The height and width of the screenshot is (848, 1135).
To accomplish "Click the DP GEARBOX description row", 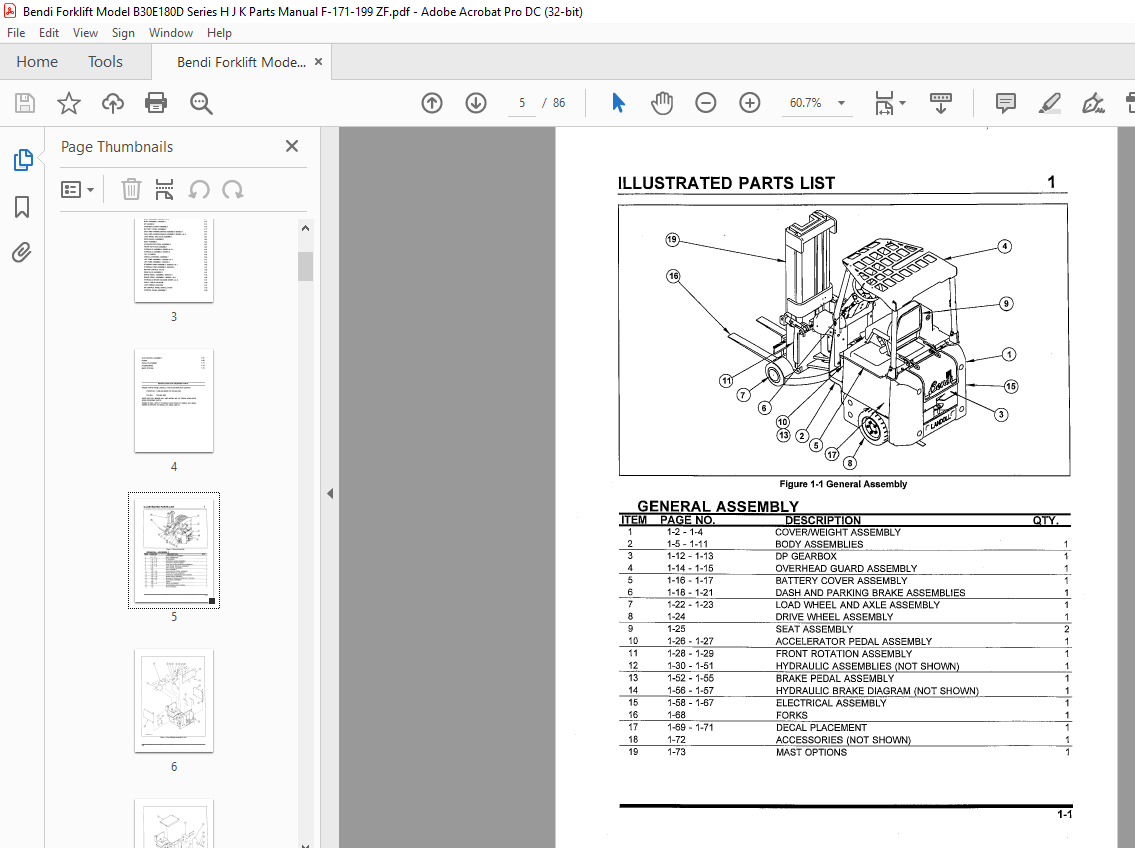I will [806, 556].
